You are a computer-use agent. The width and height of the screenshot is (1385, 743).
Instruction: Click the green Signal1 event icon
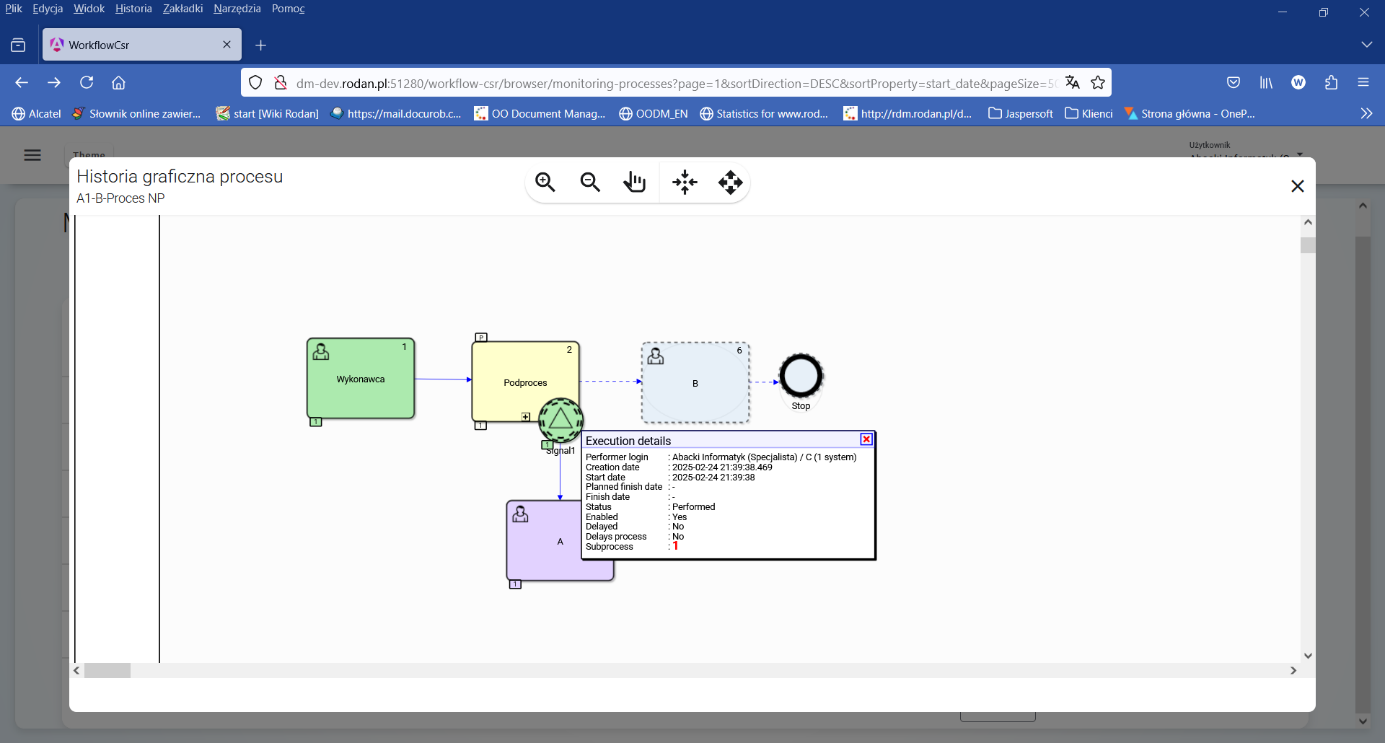(559, 421)
